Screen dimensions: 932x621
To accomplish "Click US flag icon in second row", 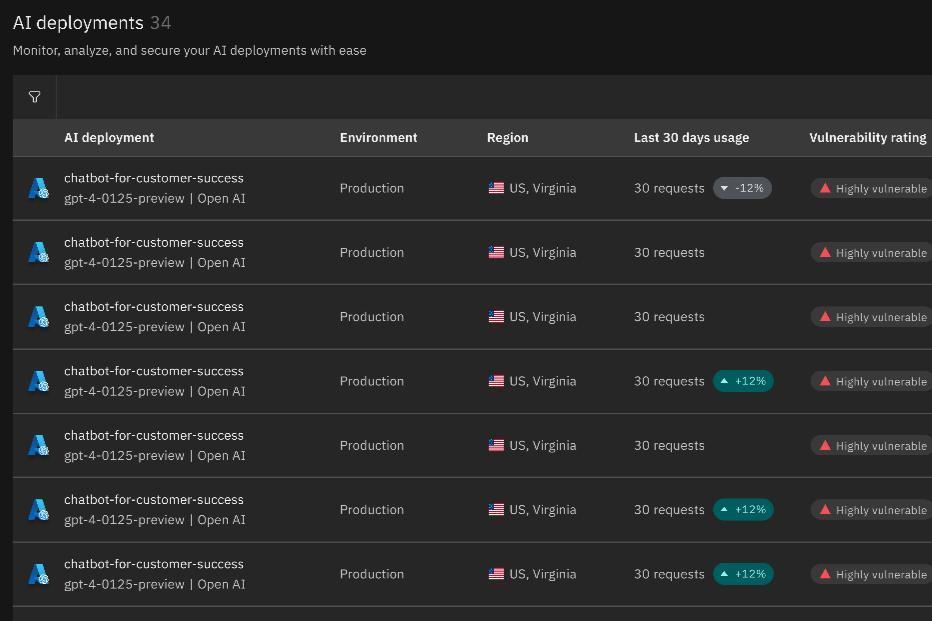I will (496, 253).
